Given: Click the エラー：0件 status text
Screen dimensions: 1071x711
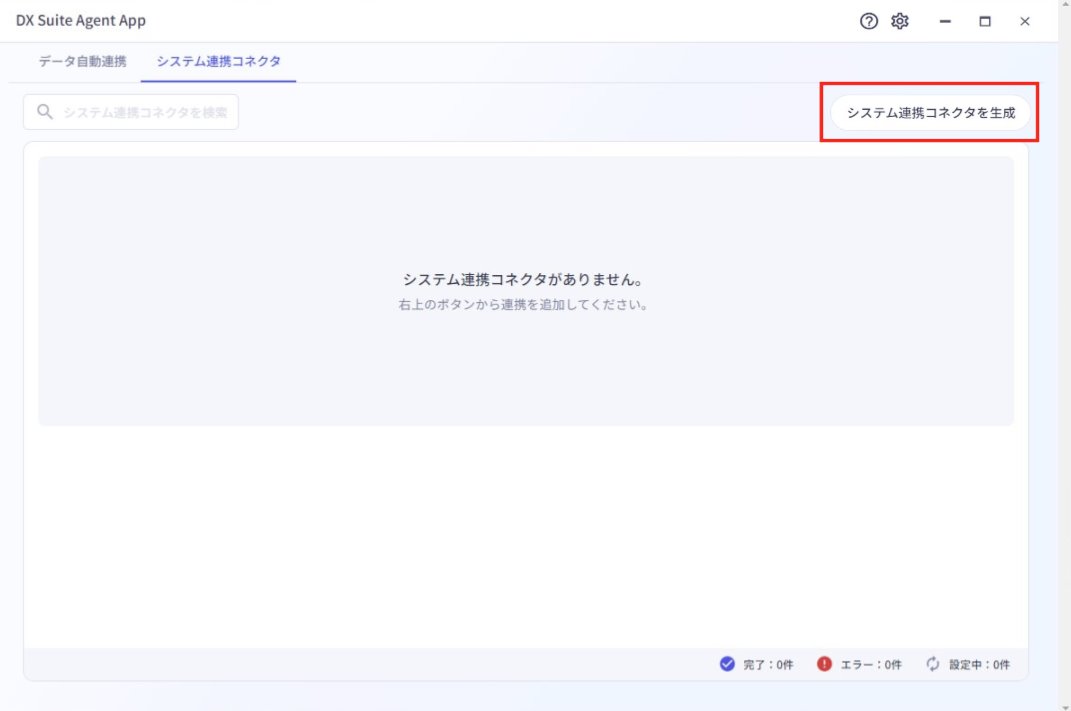Looking at the screenshot, I should tap(871, 665).
